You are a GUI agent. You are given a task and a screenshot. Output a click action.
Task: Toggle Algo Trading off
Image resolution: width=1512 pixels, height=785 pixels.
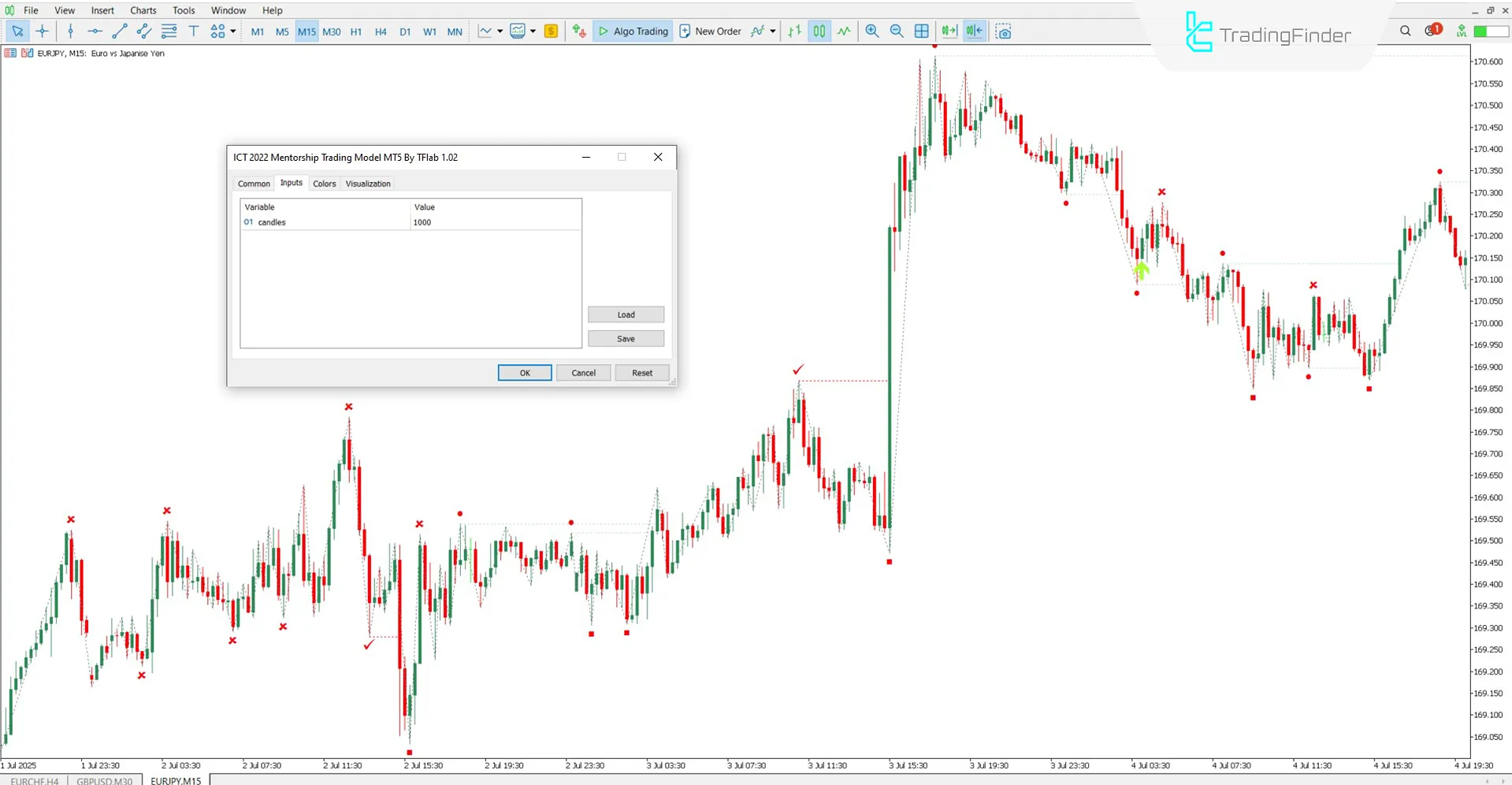coord(633,32)
